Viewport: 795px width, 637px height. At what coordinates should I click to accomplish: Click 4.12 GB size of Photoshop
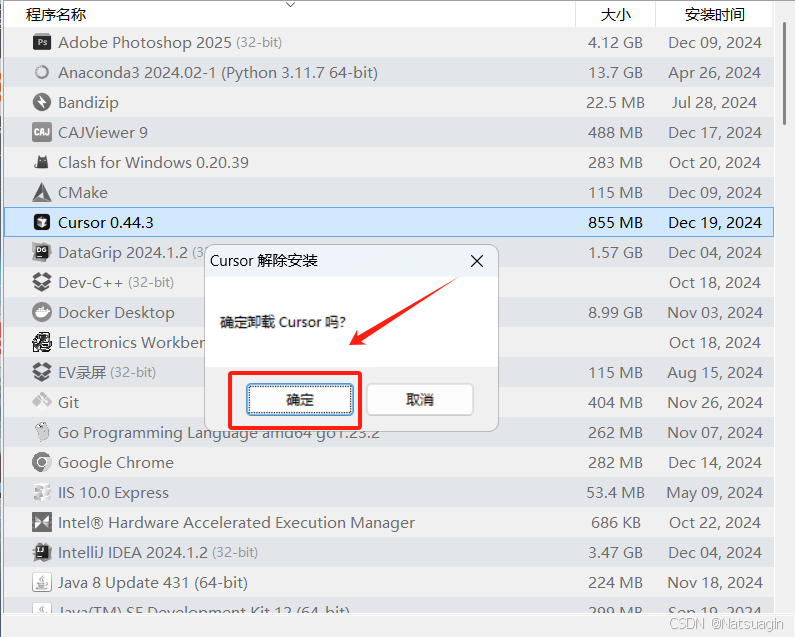[615, 42]
